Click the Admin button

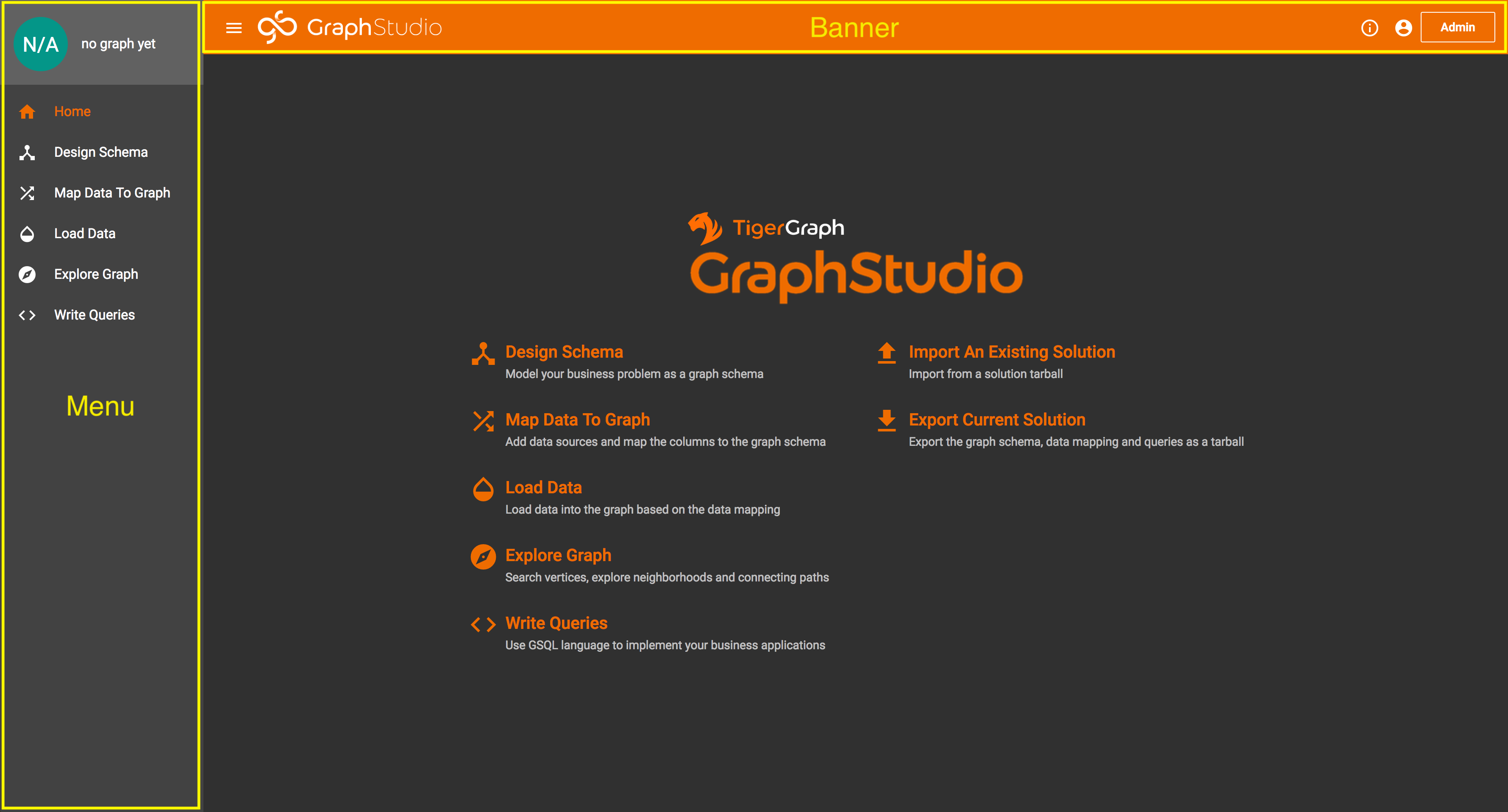1457,28
